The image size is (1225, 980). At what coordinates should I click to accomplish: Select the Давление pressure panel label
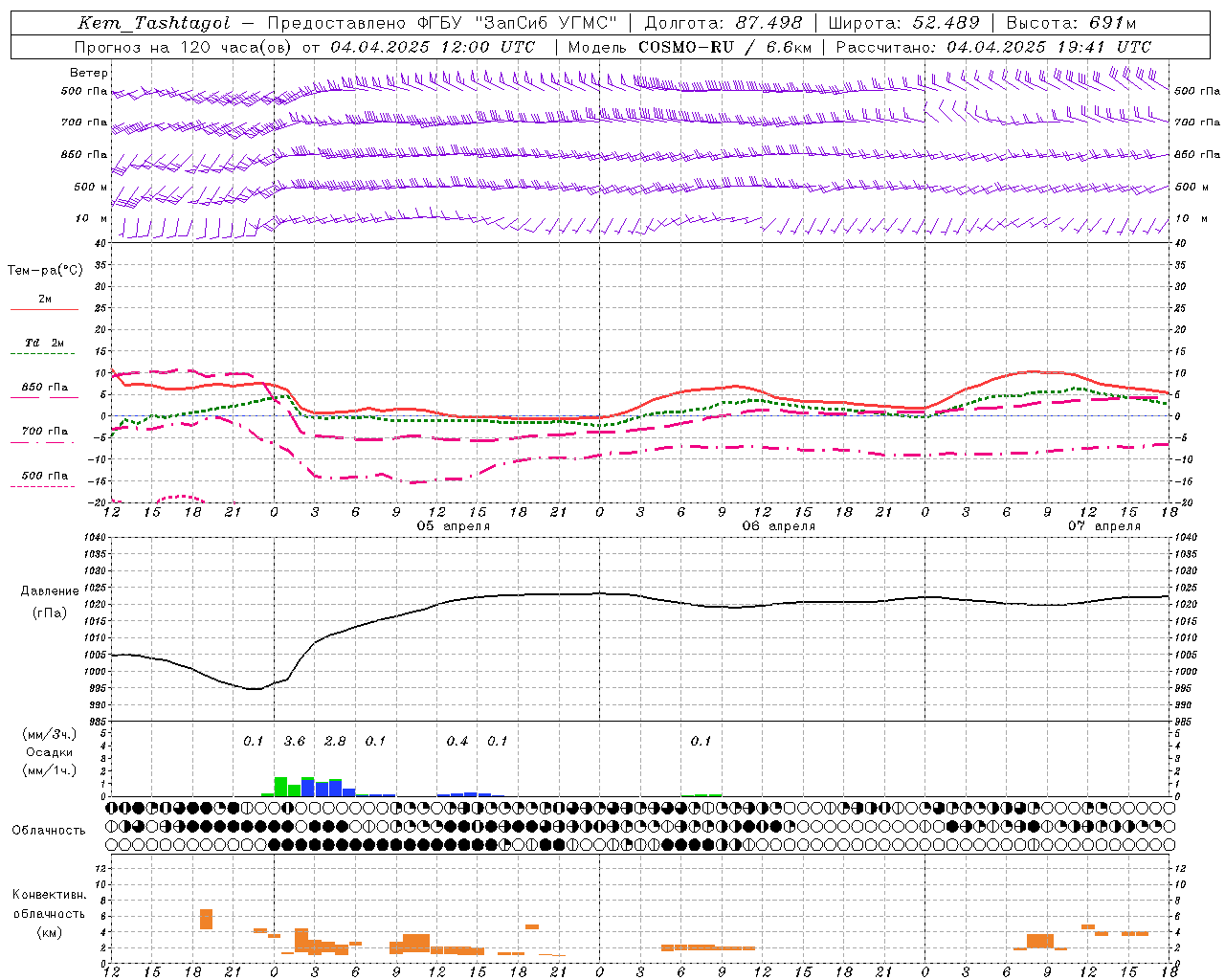pyautogui.click(x=50, y=591)
